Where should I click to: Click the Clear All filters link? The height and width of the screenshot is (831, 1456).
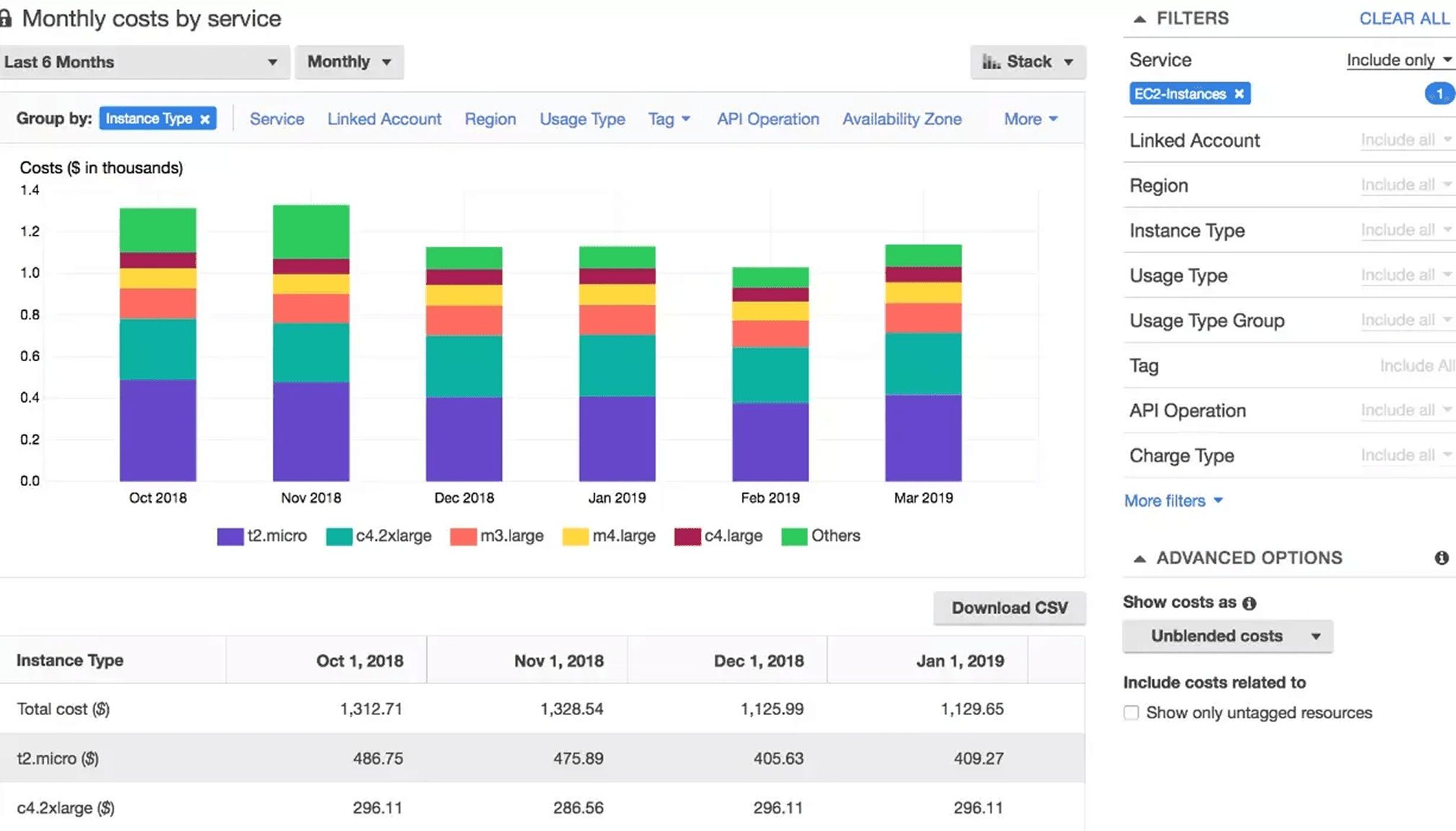tap(1403, 19)
